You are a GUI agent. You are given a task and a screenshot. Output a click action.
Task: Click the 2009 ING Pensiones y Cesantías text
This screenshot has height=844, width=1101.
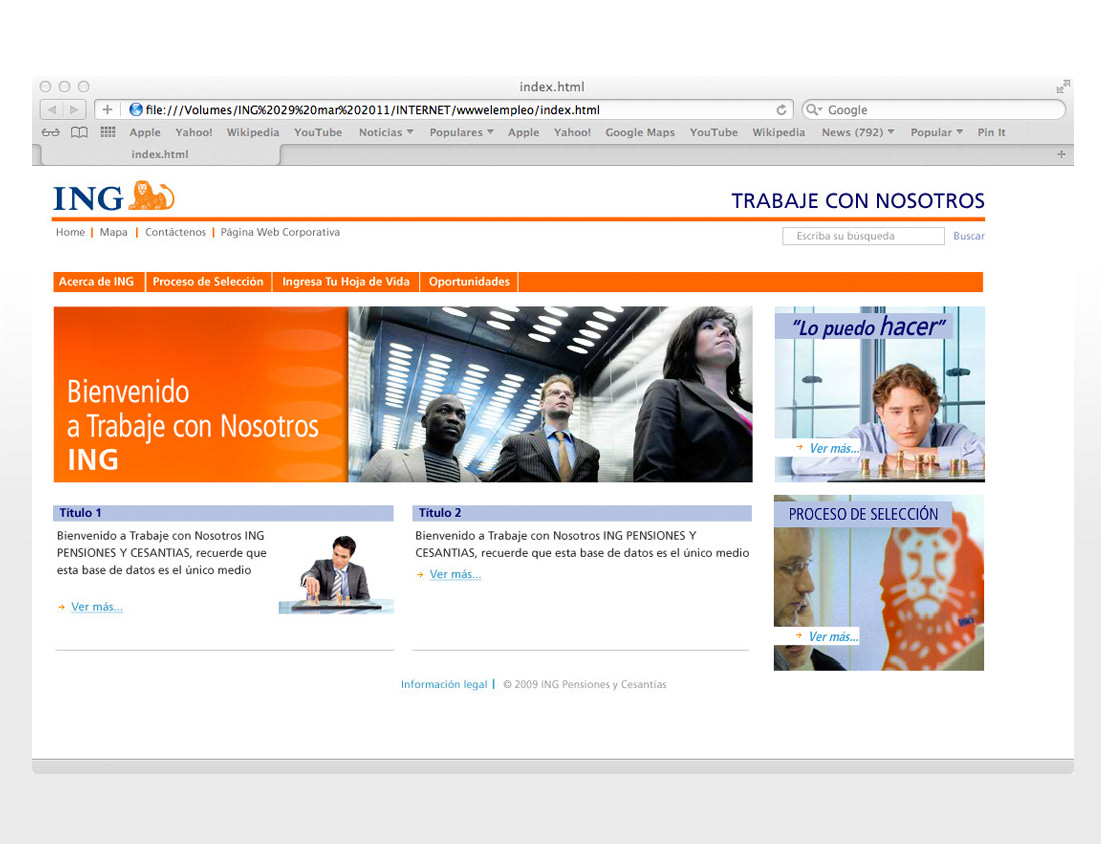tap(585, 684)
